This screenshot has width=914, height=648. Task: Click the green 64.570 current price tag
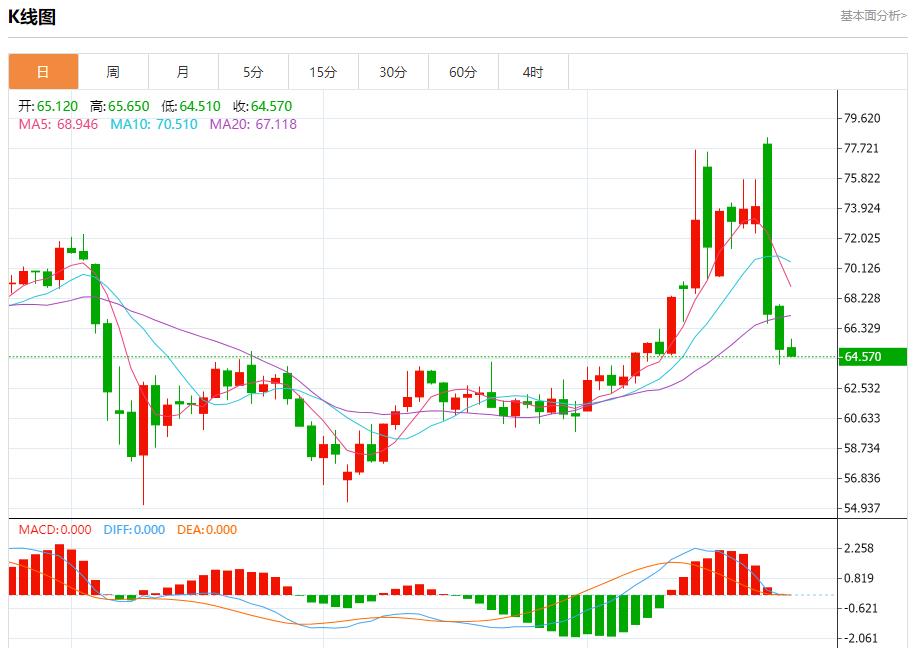pos(872,357)
